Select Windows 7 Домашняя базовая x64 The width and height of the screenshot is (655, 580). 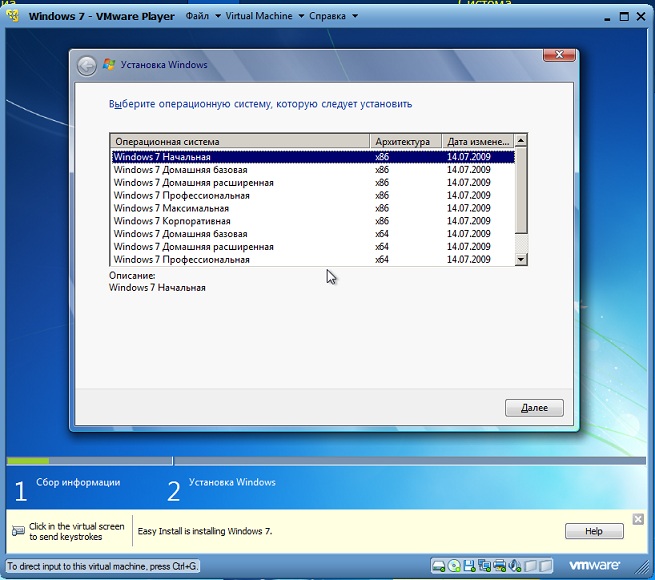(x=313, y=234)
